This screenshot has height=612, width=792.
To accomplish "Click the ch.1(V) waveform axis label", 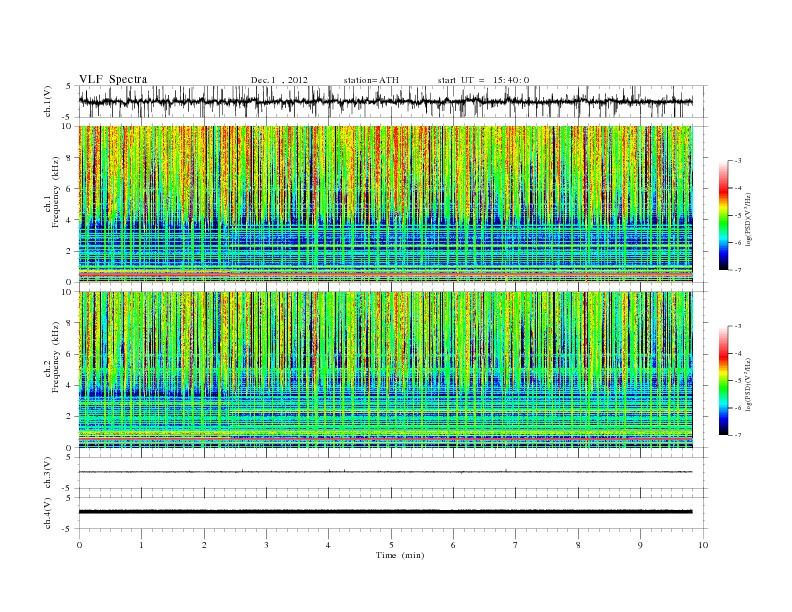I will click(x=48, y=101).
